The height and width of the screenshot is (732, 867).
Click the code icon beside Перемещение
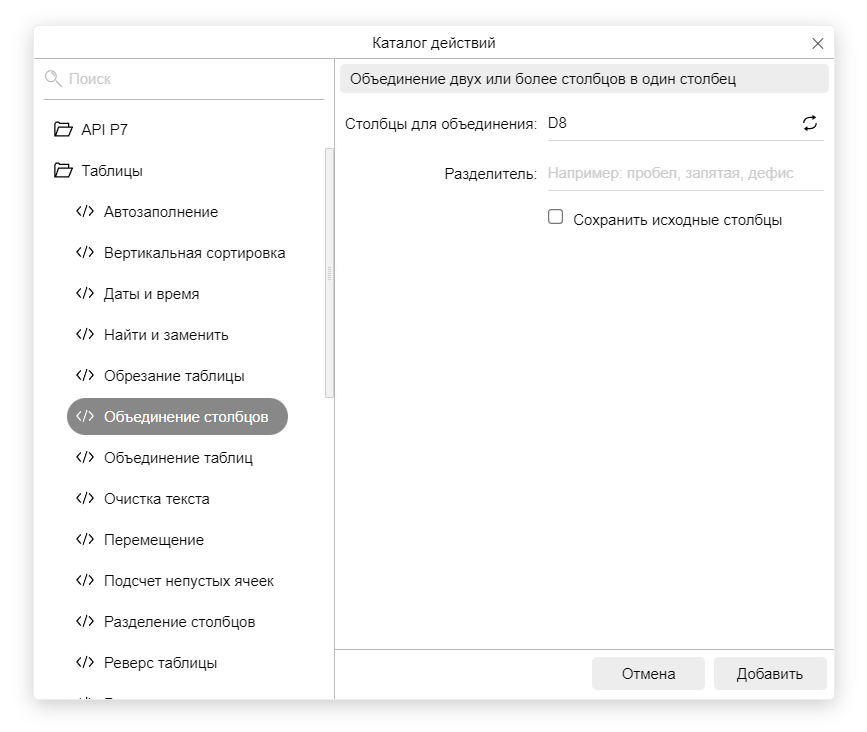[x=85, y=540]
